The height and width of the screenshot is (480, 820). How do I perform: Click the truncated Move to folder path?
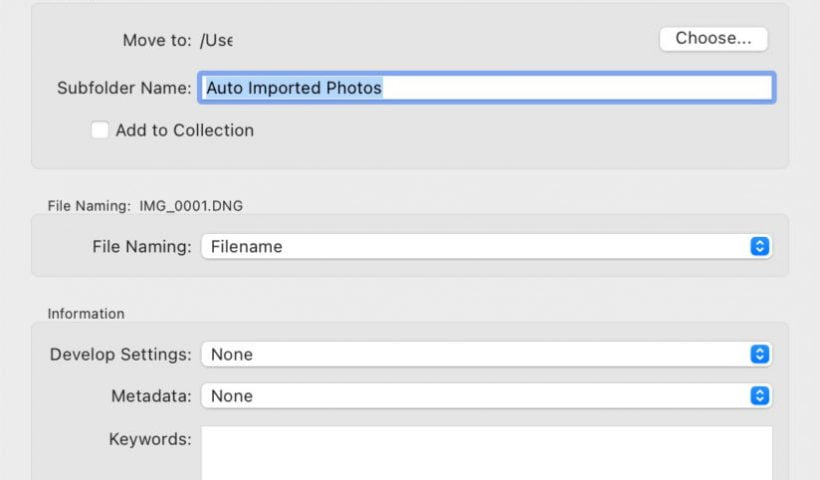coord(216,40)
